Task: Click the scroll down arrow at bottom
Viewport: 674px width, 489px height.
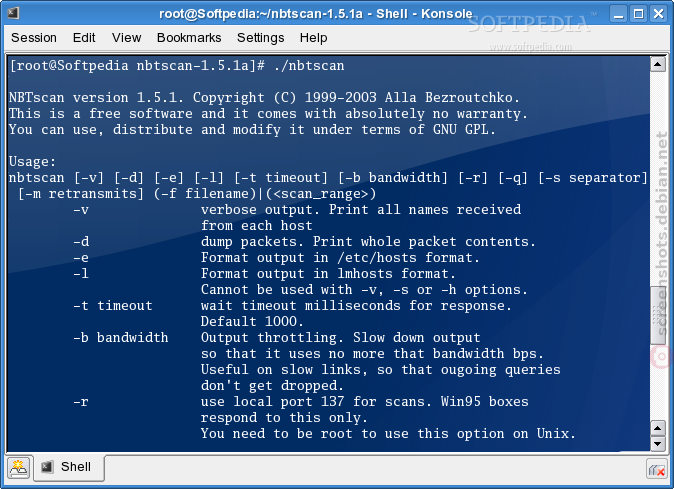Action: coord(658,443)
